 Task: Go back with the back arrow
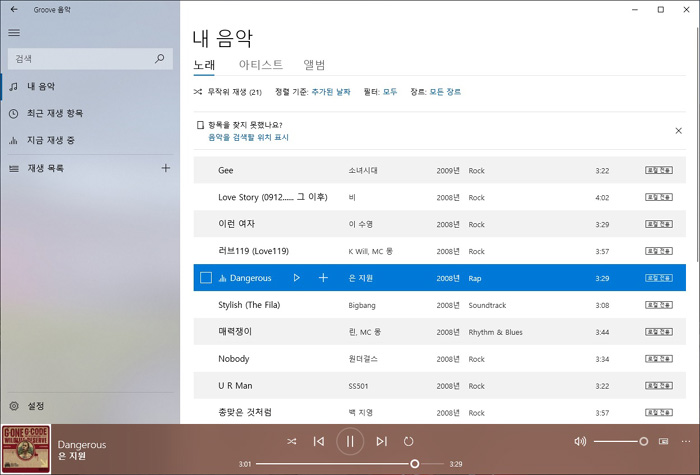pos(14,9)
